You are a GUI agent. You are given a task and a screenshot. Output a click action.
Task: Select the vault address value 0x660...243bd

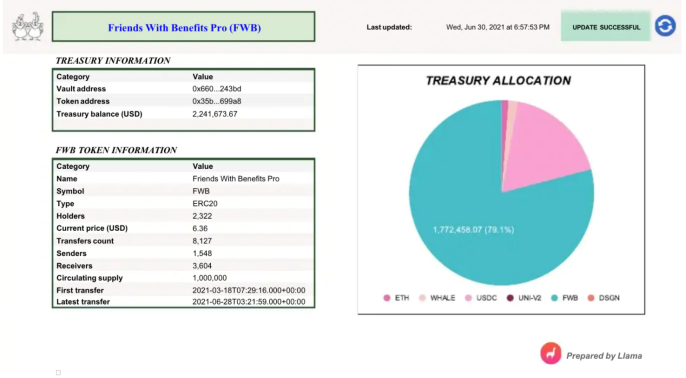[x=217, y=89]
